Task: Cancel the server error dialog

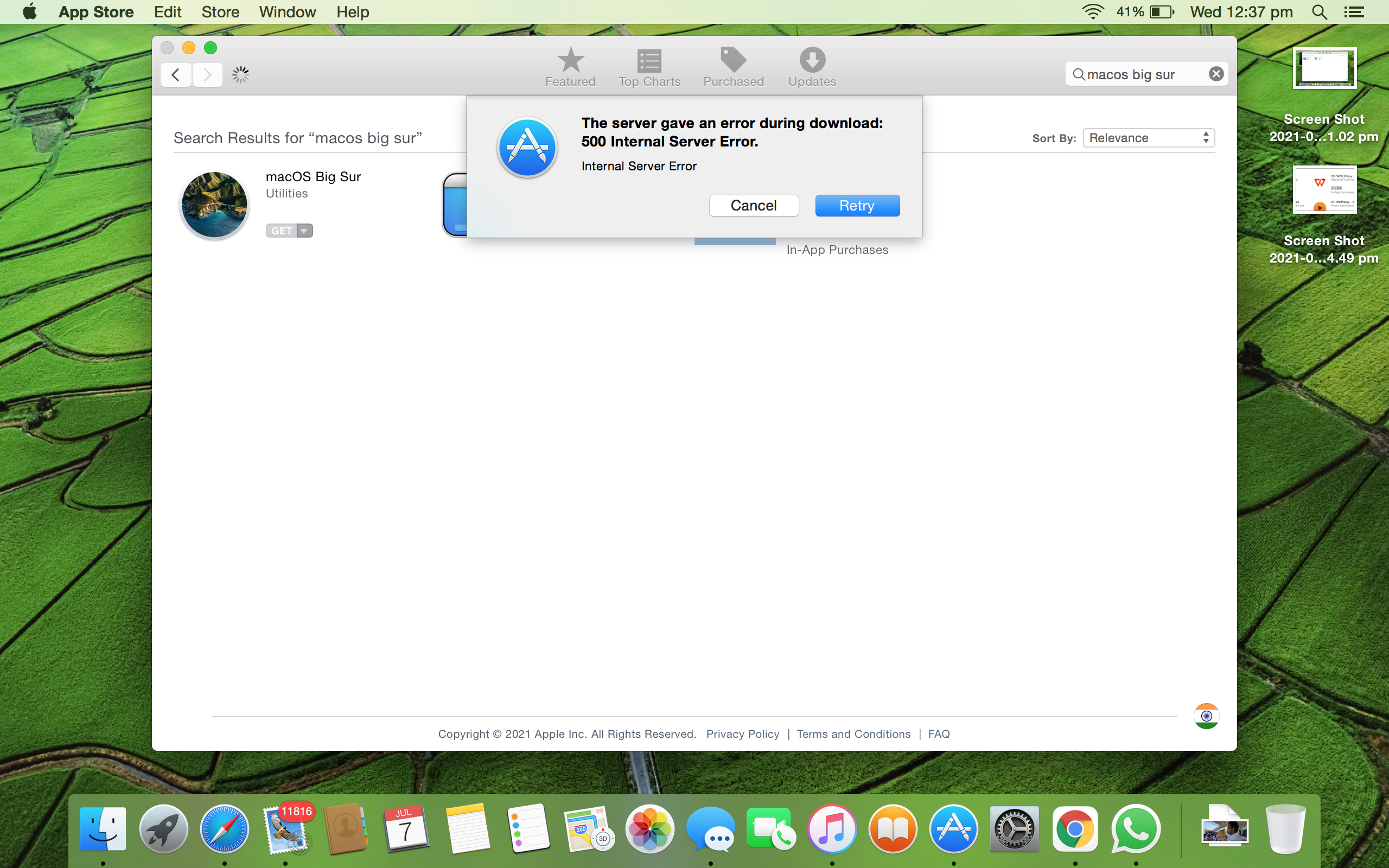Action: pos(753,206)
